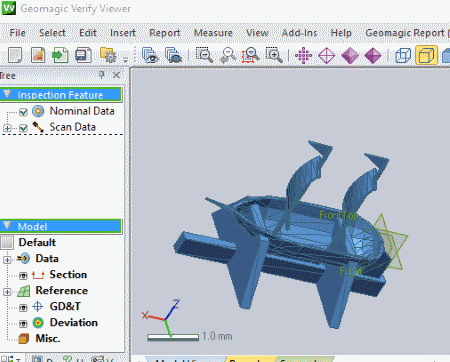
Task: Expand the Scan Data tree node
Action: [7, 128]
